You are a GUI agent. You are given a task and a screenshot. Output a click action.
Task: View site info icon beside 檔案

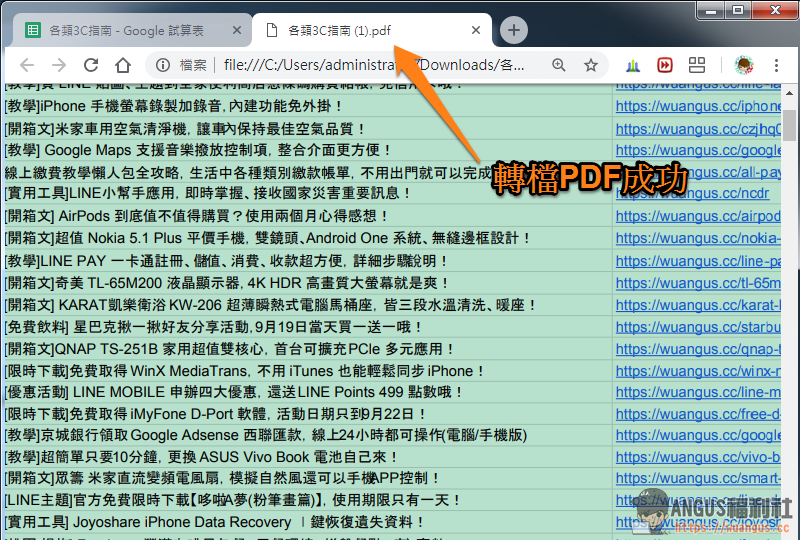pos(163,65)
